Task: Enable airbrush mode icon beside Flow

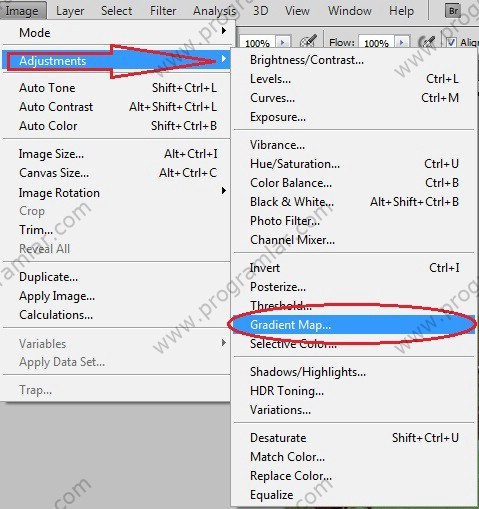Action: tap(427, 42)
